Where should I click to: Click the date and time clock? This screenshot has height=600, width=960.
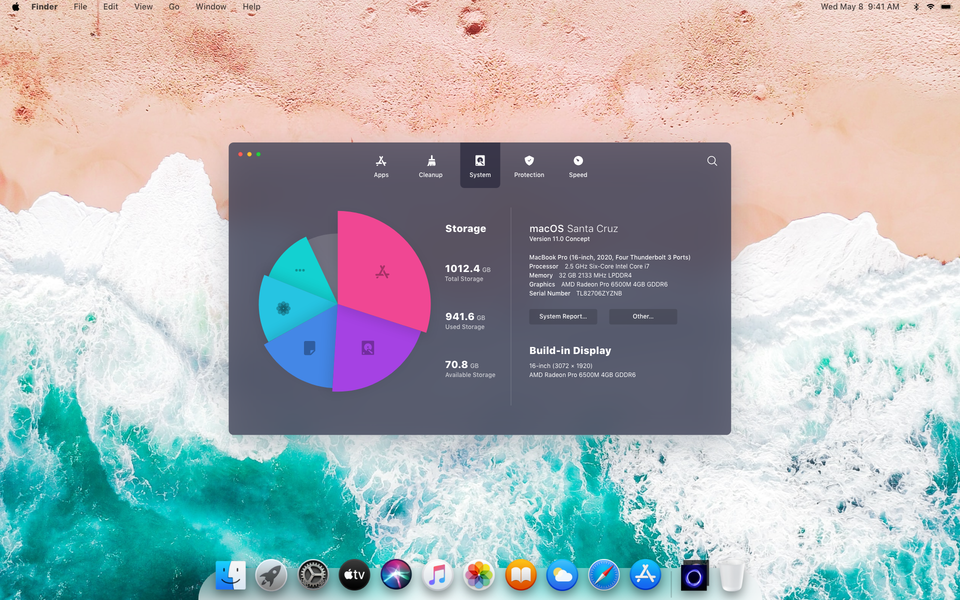coord(860,7)
